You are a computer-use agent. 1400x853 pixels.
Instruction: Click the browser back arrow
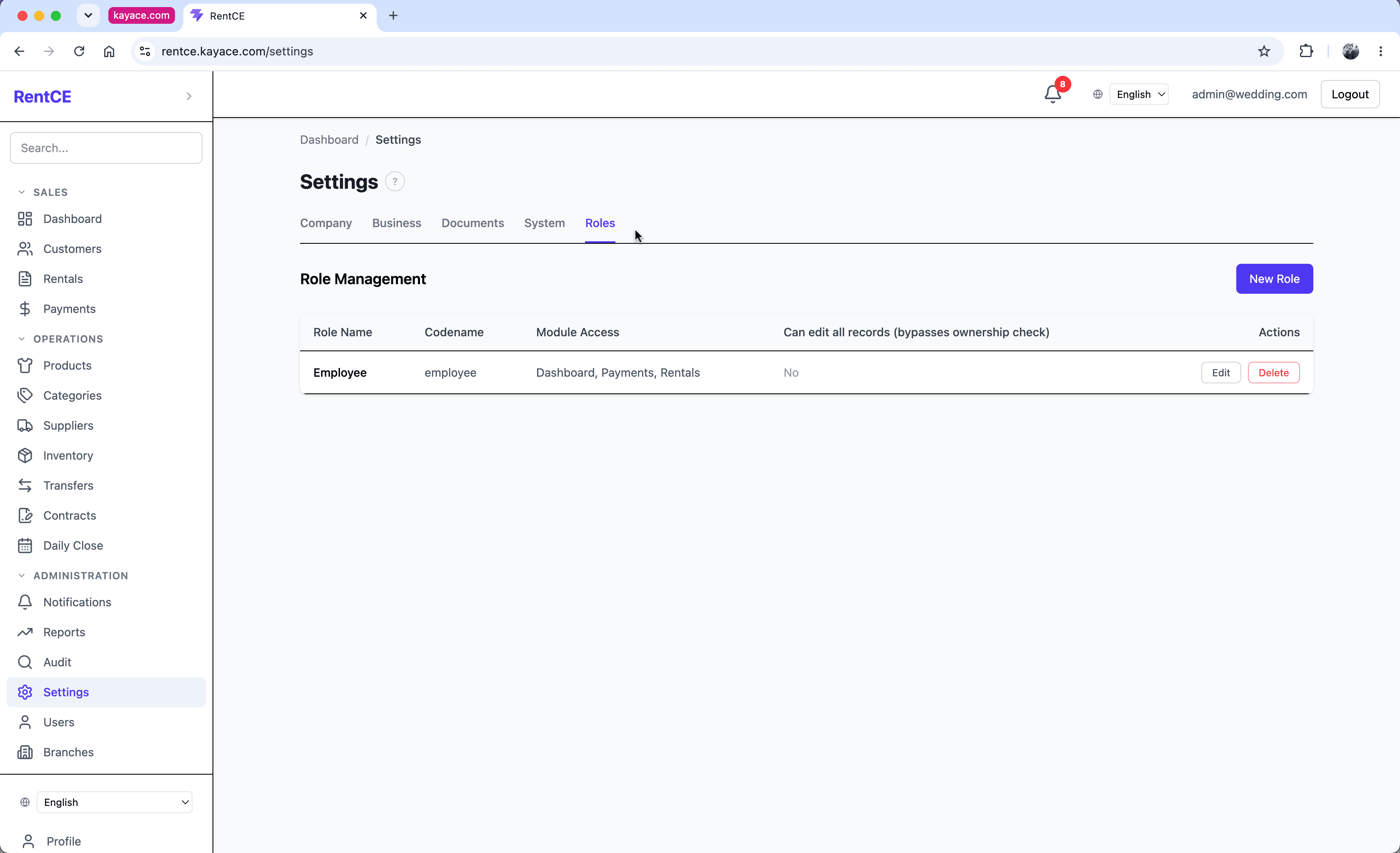coord(19,51)
